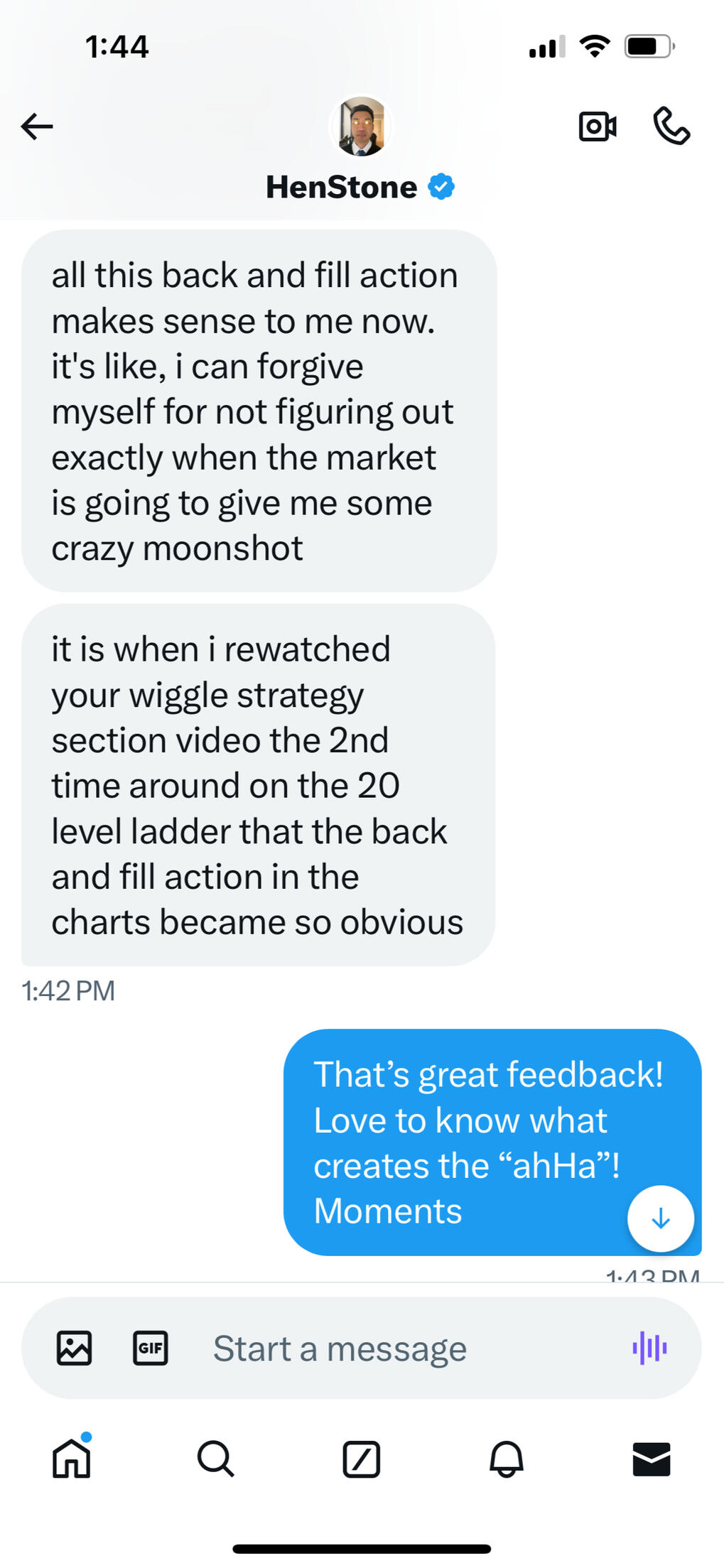Viewport: 724px width, 1568px height.
Task: Attach a photo using image icon
Action: [x=75, y=1348]
